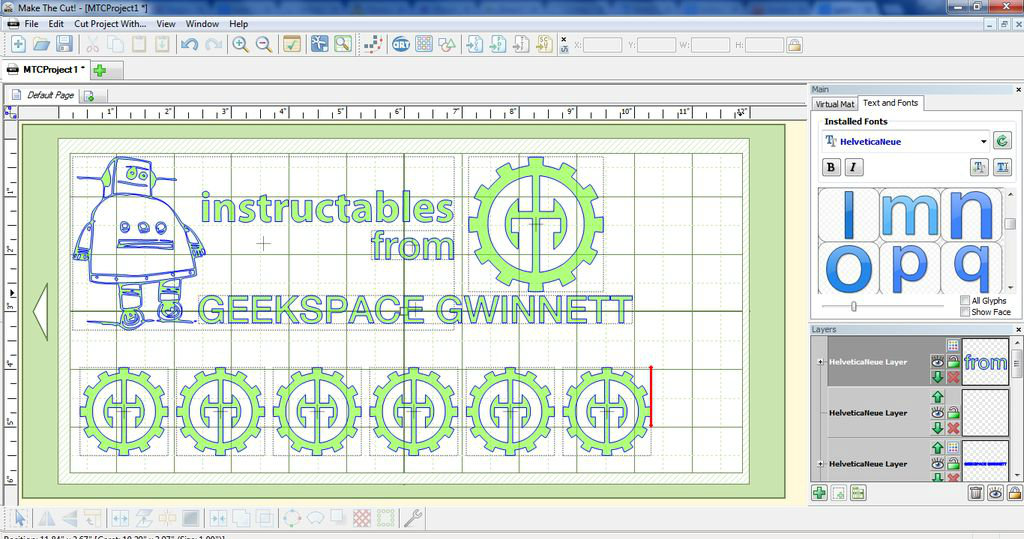Open Cut Project With... menu

[110, 24]
